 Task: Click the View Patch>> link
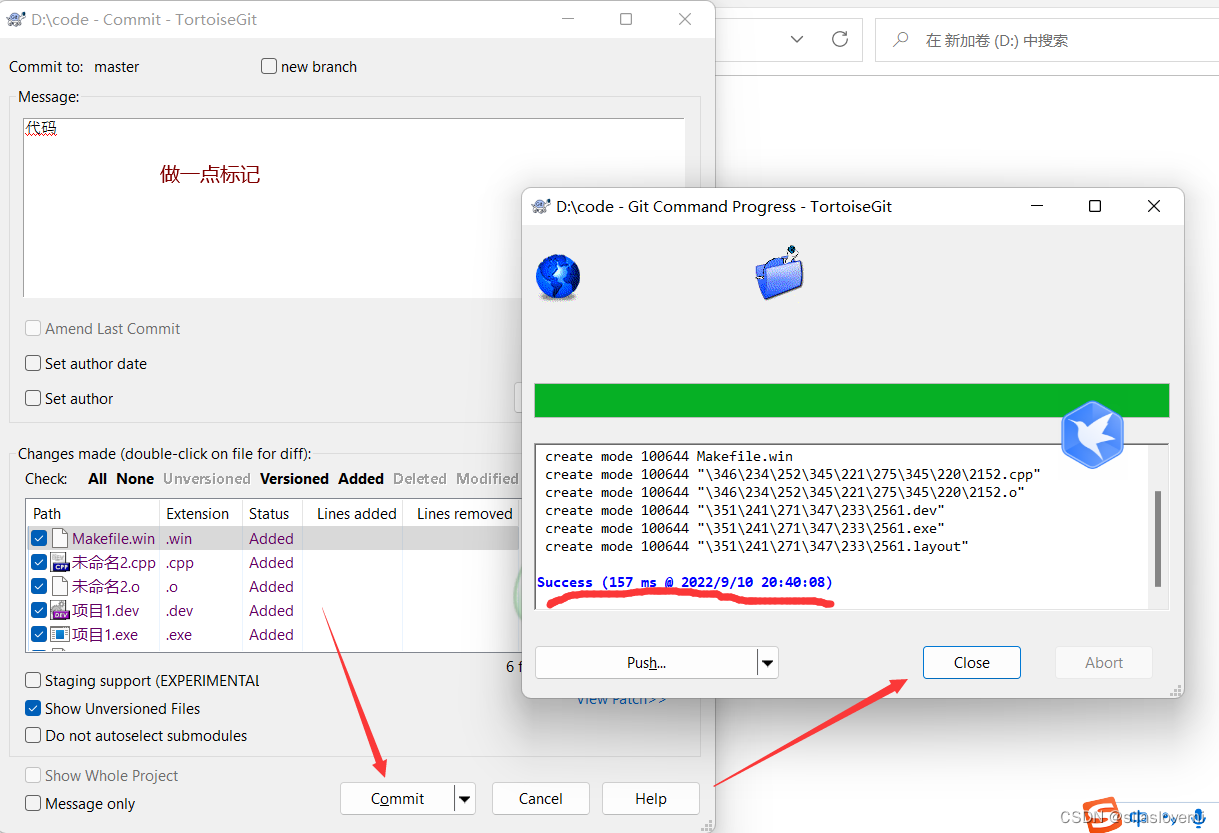pyautogui.click(x=621, y=699)
